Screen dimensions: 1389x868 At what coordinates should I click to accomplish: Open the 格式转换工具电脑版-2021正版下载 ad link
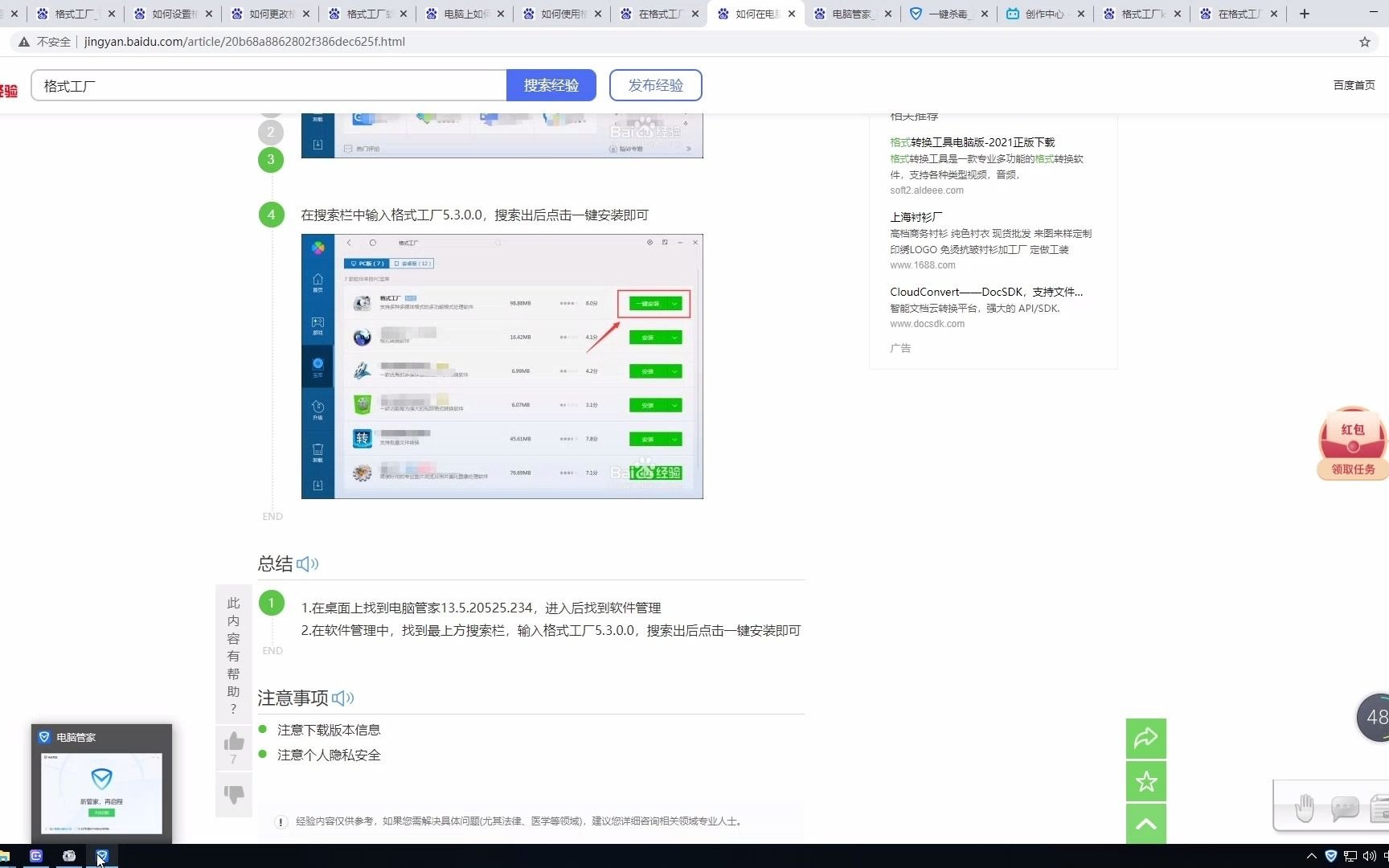pyautogui.click(x=973, y=142)
